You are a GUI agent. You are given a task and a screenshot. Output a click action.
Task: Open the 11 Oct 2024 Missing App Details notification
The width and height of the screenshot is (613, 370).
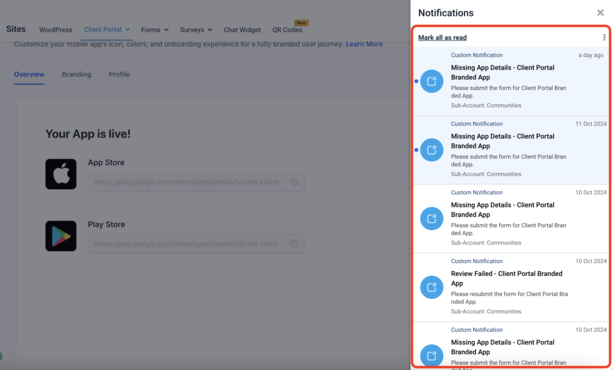[511, 150]
